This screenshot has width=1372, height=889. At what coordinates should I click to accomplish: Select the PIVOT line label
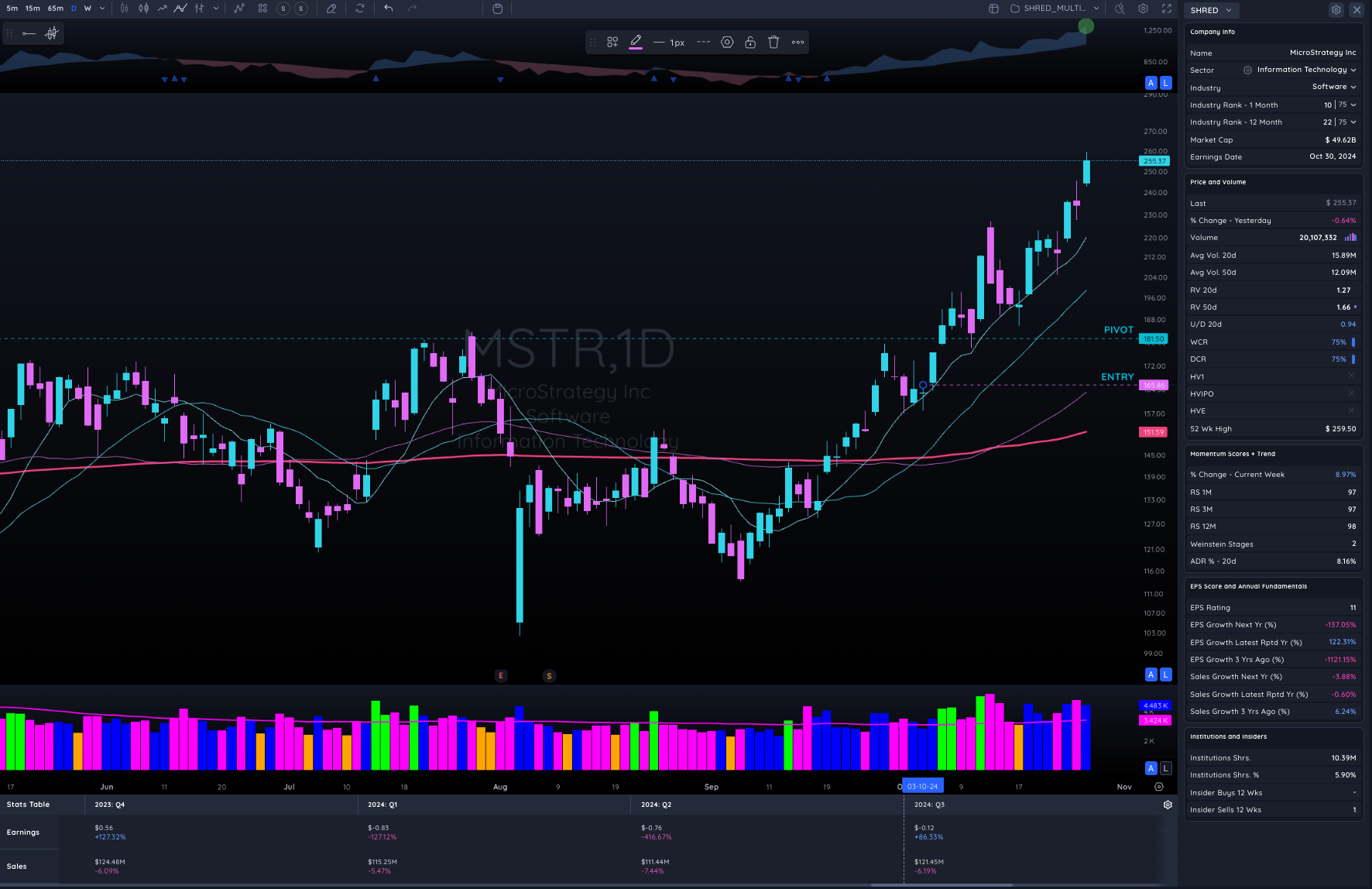click(x=1118, y=330)
